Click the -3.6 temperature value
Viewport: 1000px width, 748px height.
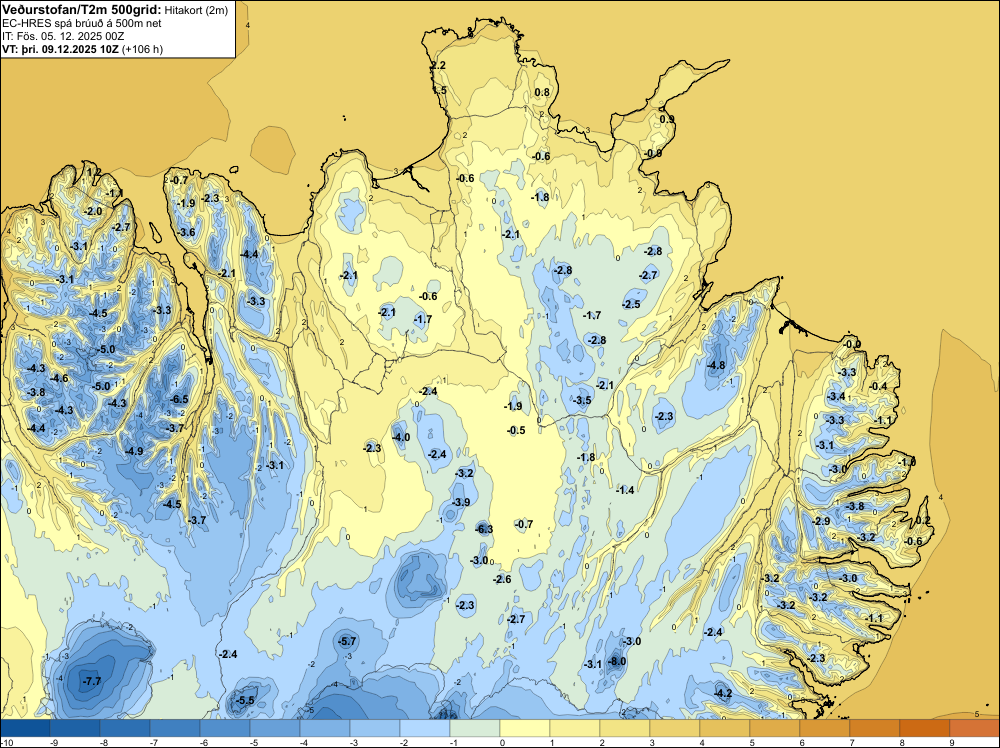point(186,232)
